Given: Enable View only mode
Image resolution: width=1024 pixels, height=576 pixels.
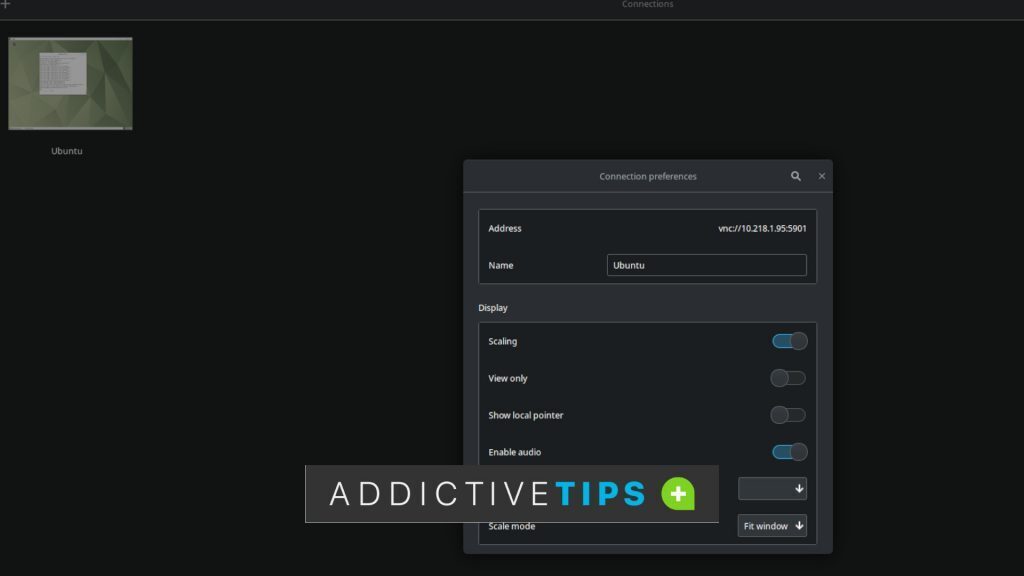Looking at the screenshot, I should click(x=789, y=377).
